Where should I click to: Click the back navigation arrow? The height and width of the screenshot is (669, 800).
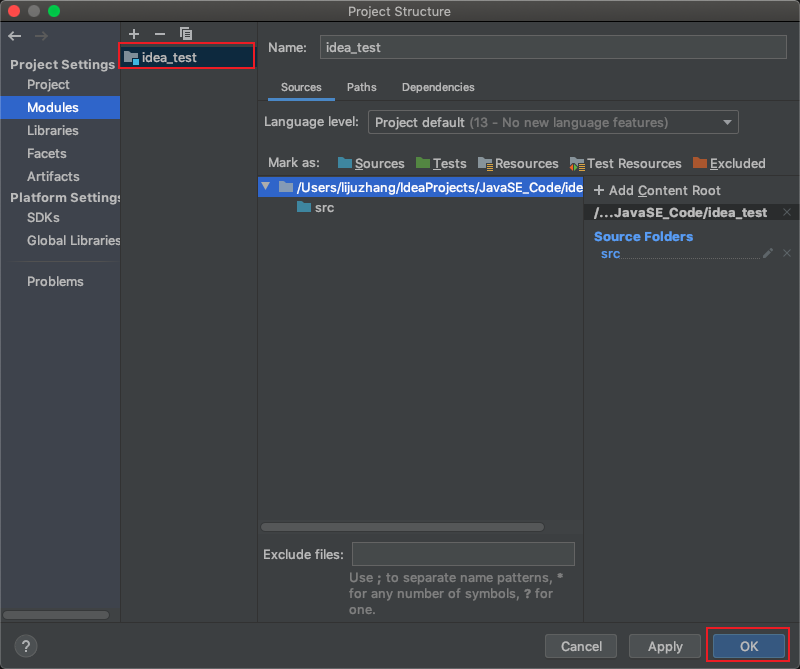tap(15, 36)
